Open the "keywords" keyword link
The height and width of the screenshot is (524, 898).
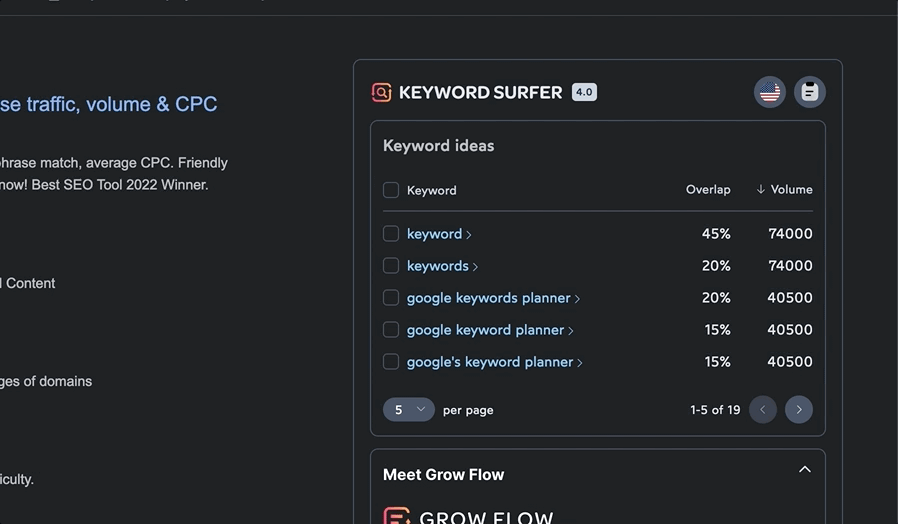coord(438,266)
